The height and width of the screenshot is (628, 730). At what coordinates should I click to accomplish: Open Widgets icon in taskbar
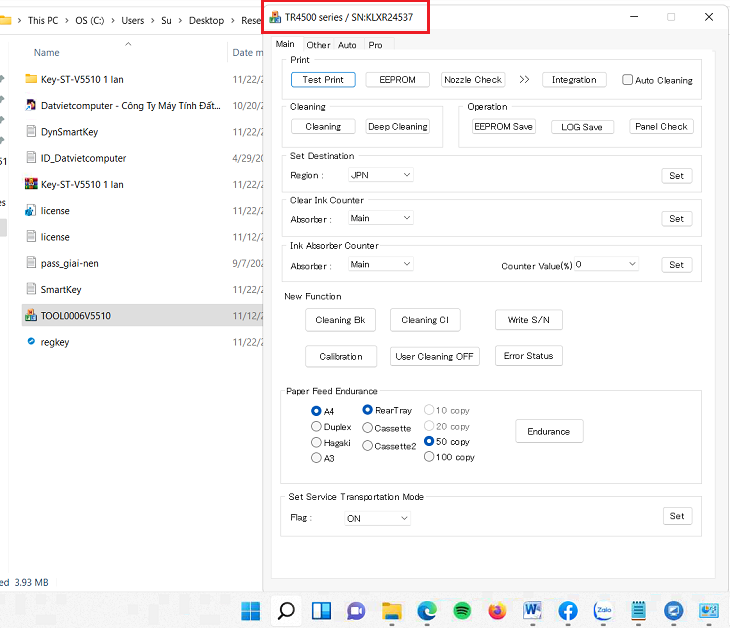[x=321, y=611]
